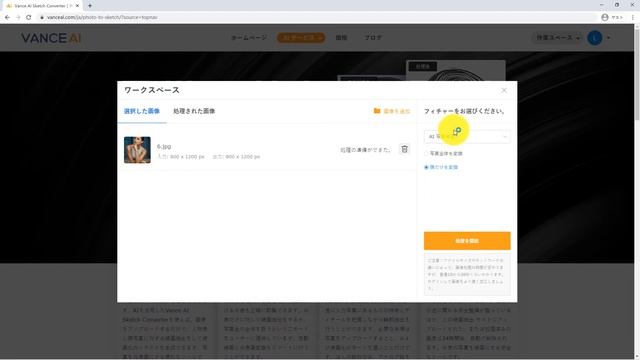
Task: Close the ワークスペース dialog with X
Action: click(504, 90)
